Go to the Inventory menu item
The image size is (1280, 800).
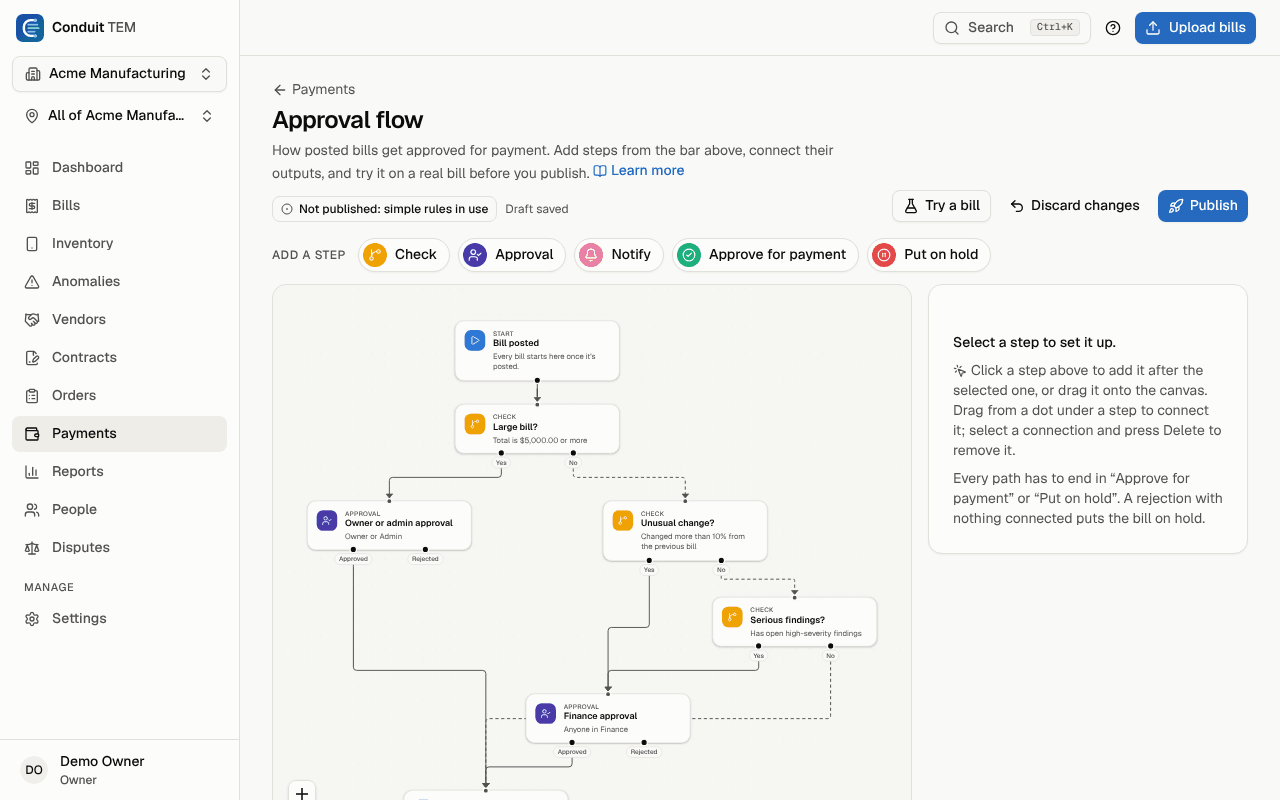pos(119,244)
